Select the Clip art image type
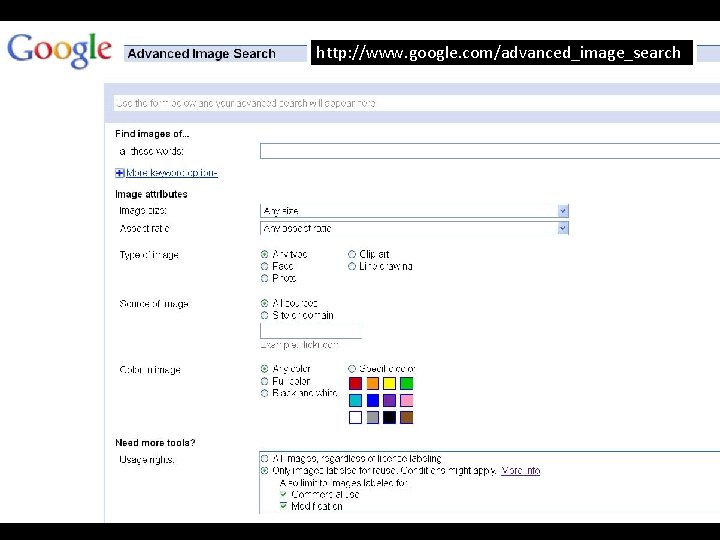720x540 pixels. tap(352, 254)
